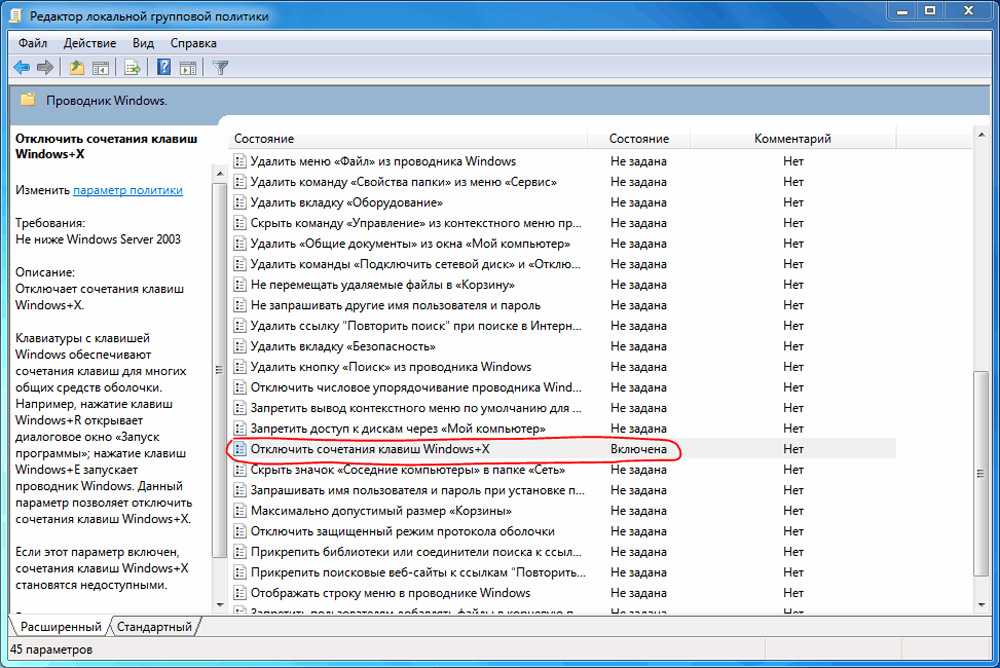Image resolution: width=1000 pixels, height=668 pixels.
Task: Toggle the show/hide console tree icon
Action: point(100,68)
